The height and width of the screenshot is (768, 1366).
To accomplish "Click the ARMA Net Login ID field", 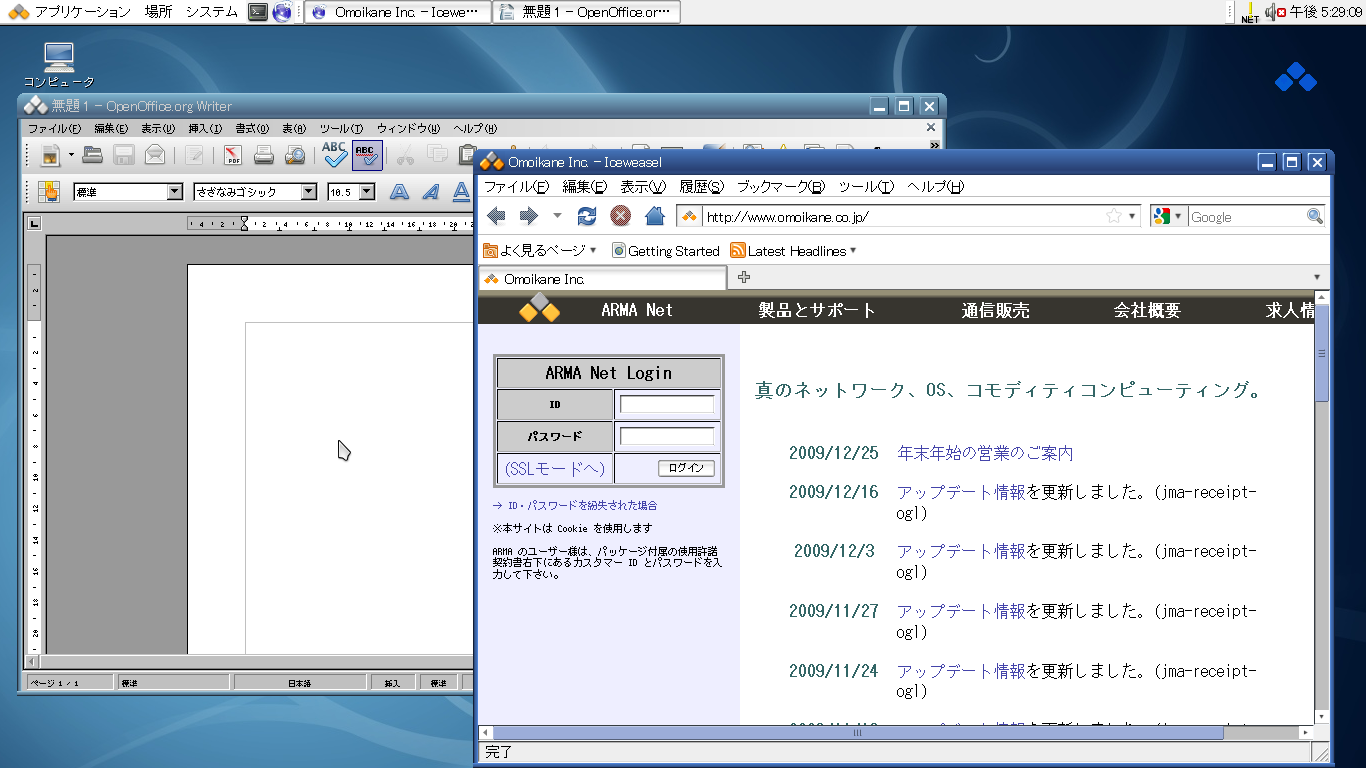I will (x=667, y=404).
